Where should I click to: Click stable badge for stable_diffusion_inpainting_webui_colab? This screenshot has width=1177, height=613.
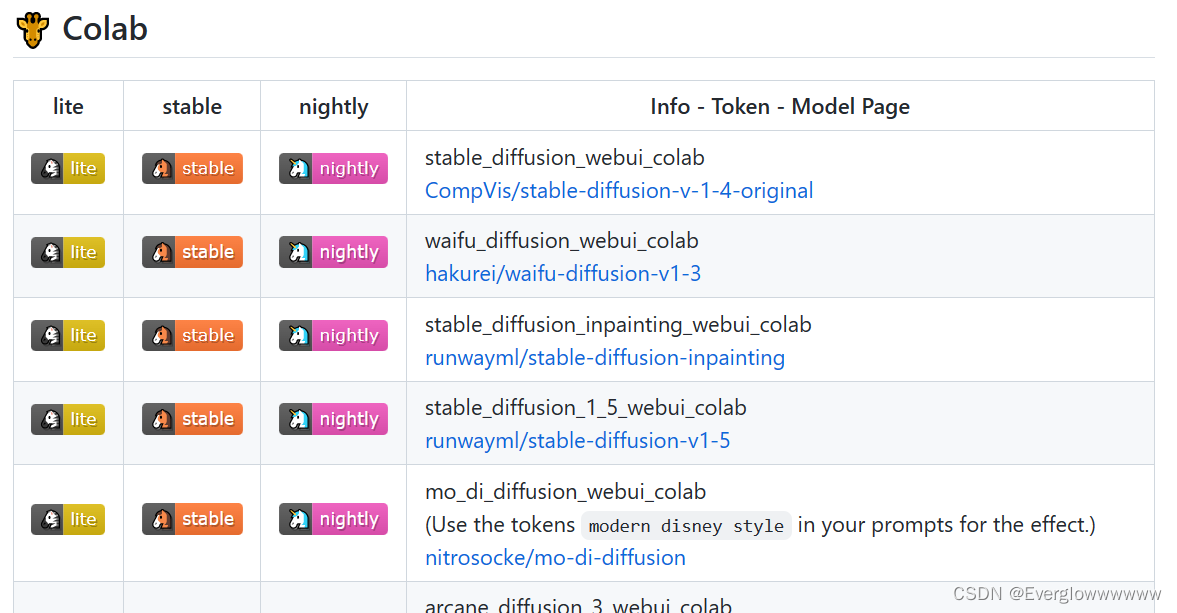coord(192,335)
